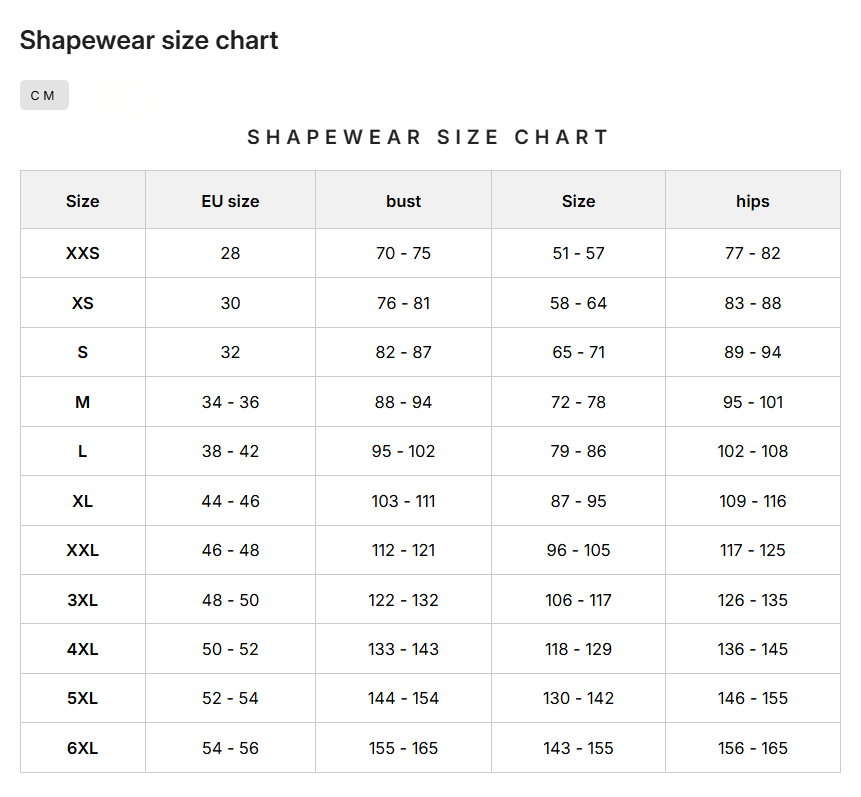Viewport: 861px width, 797px height.
Task: Select the Size column header
Action: click(82, 200)
